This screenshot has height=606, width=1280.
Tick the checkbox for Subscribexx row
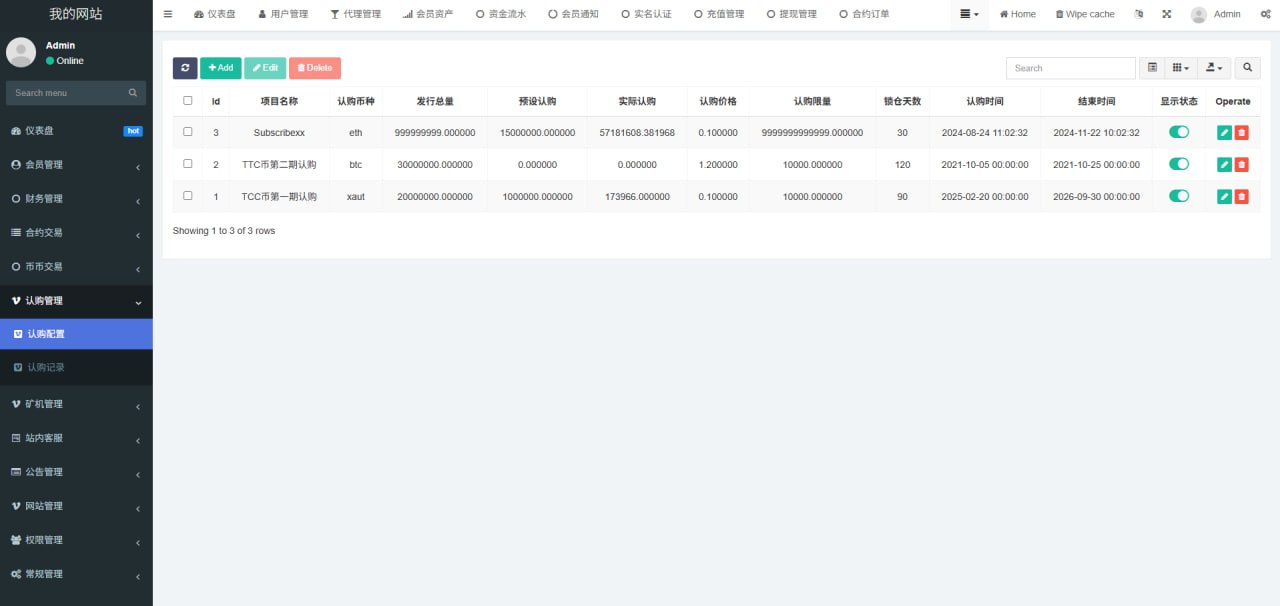point(188,132)
